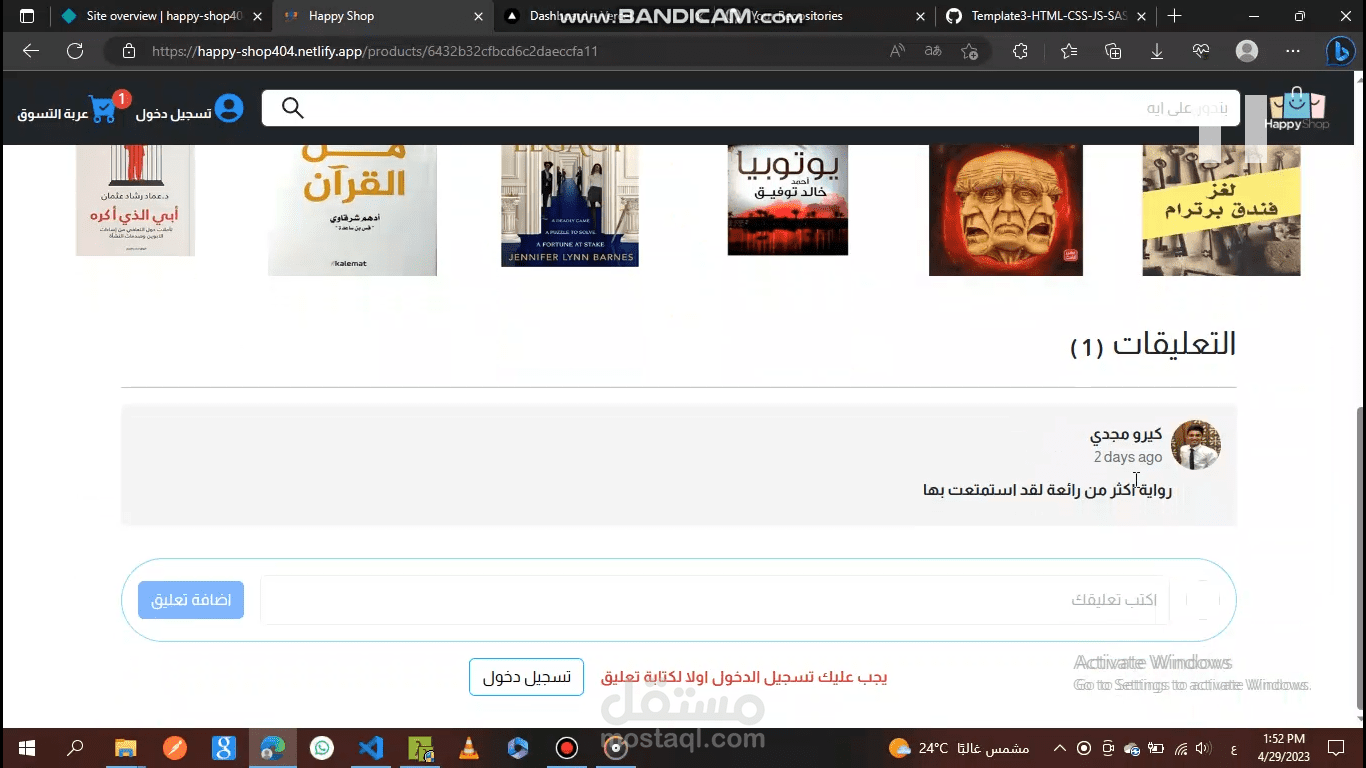Open the Jennifer Lynn Barnes book cover

570,206
